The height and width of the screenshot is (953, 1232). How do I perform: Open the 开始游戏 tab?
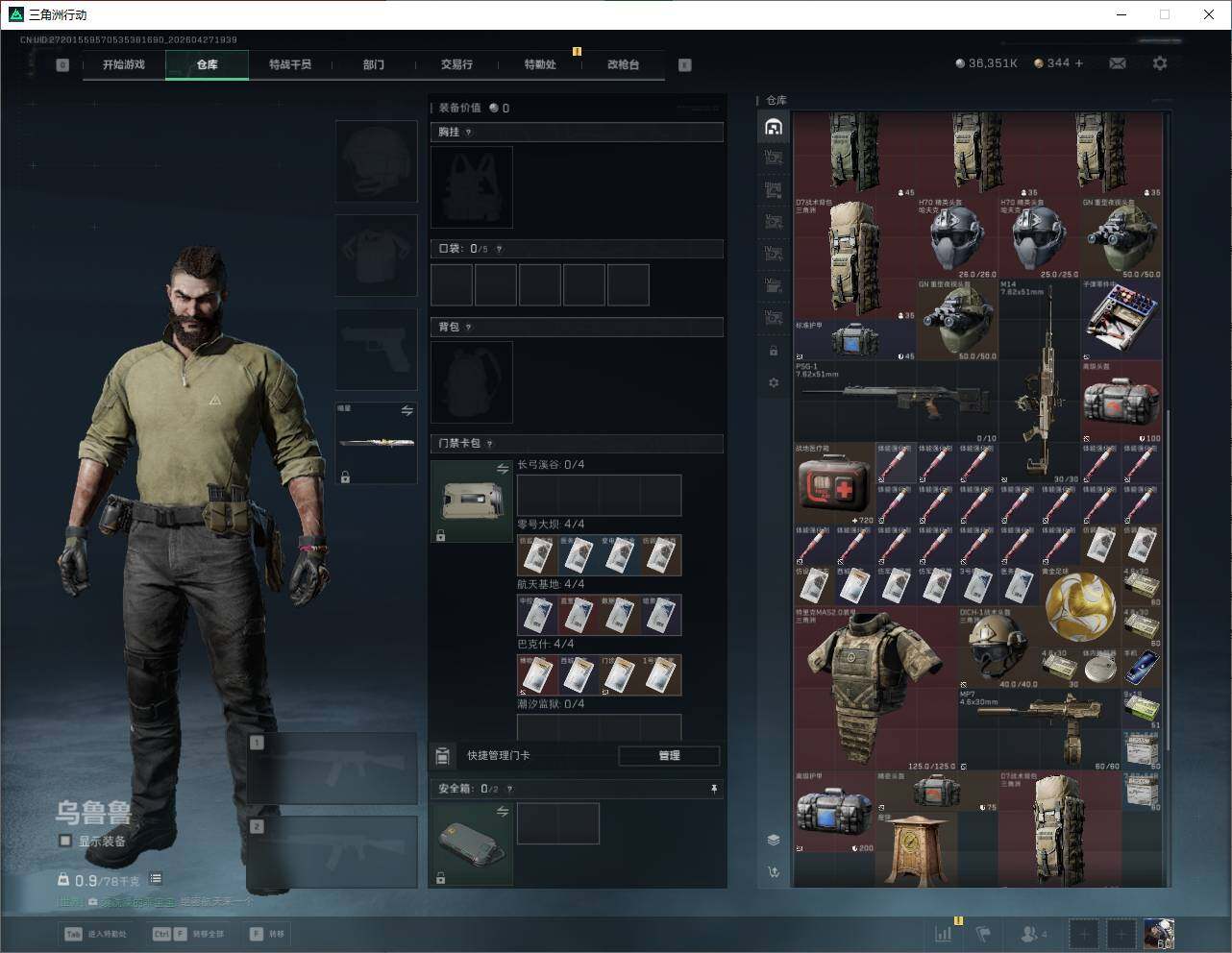[x=124, y=64]
